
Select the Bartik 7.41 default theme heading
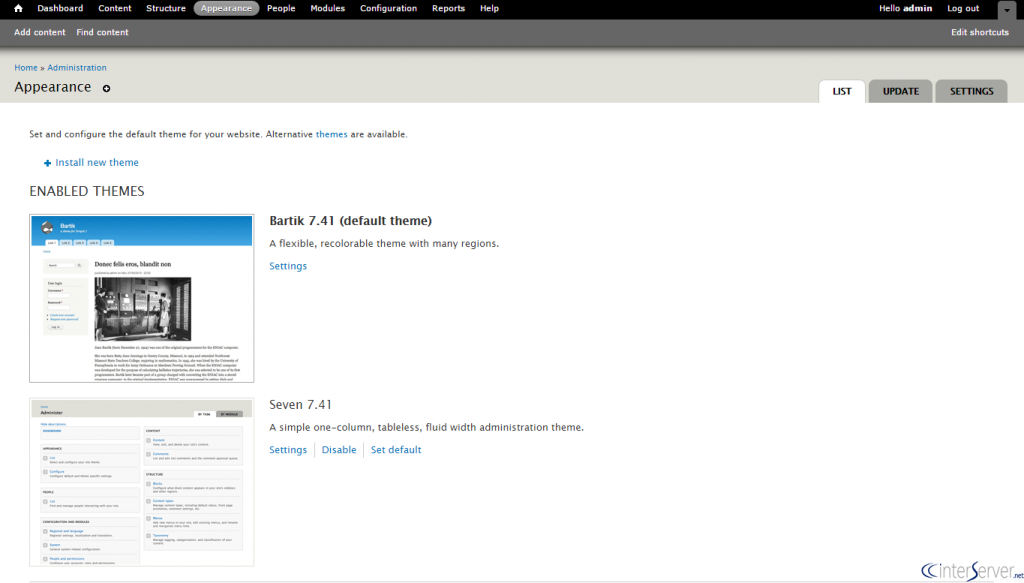[351, 221]
